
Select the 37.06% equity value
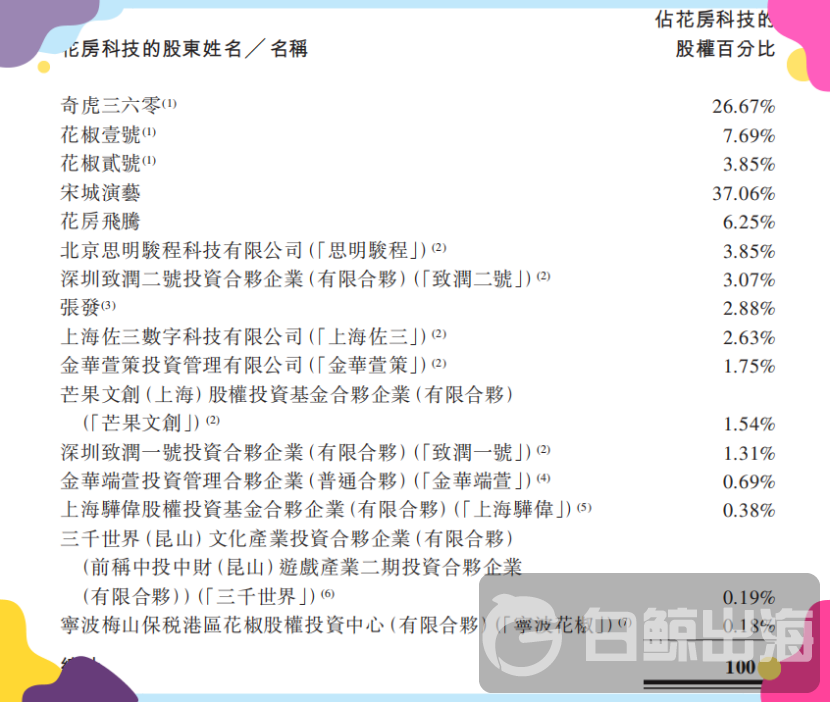742,193
